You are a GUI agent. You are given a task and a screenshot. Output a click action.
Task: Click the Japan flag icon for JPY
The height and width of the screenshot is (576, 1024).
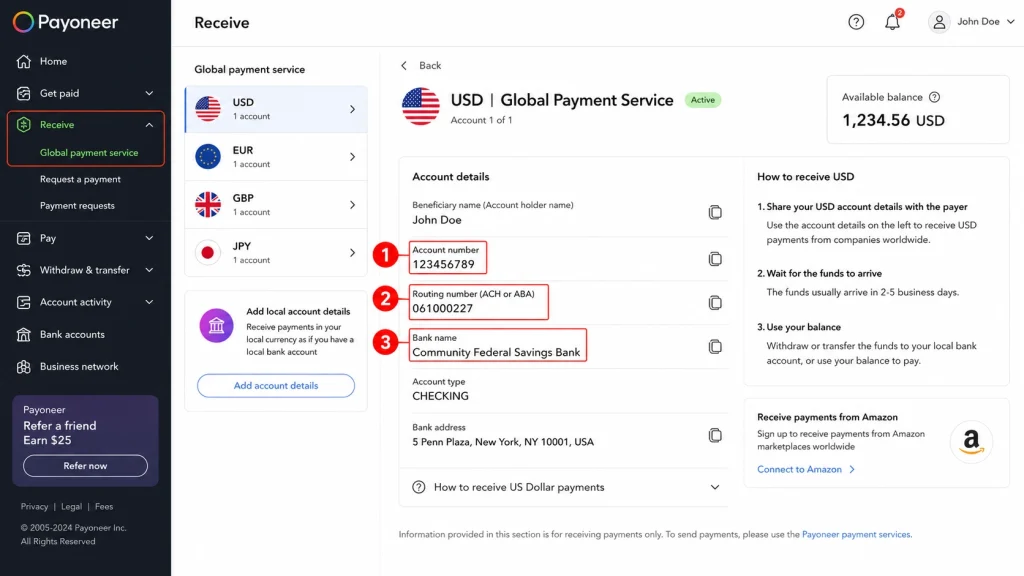click(x=208, y=253)
